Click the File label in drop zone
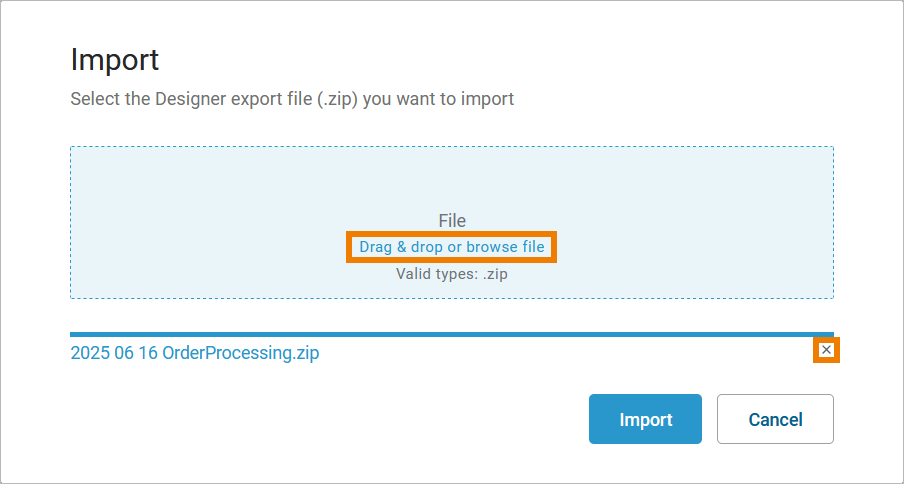The height and width of the screenshot is (484, 904). 452,221
